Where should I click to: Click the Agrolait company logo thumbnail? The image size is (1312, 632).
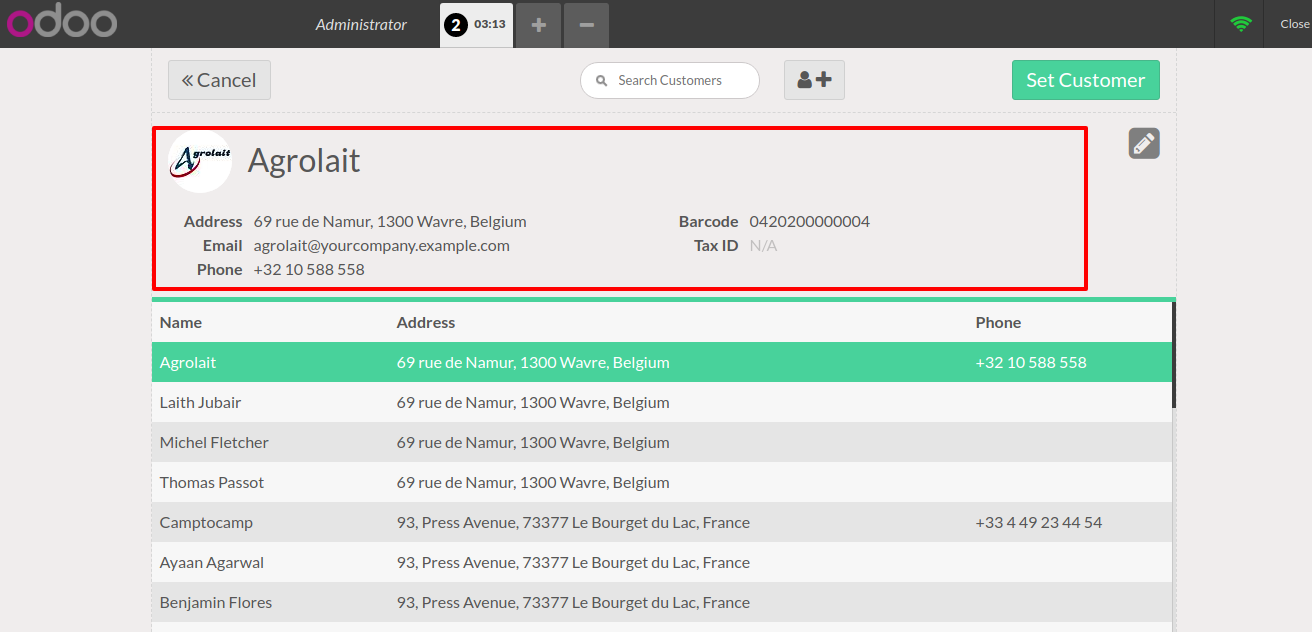tap(200, 160)
